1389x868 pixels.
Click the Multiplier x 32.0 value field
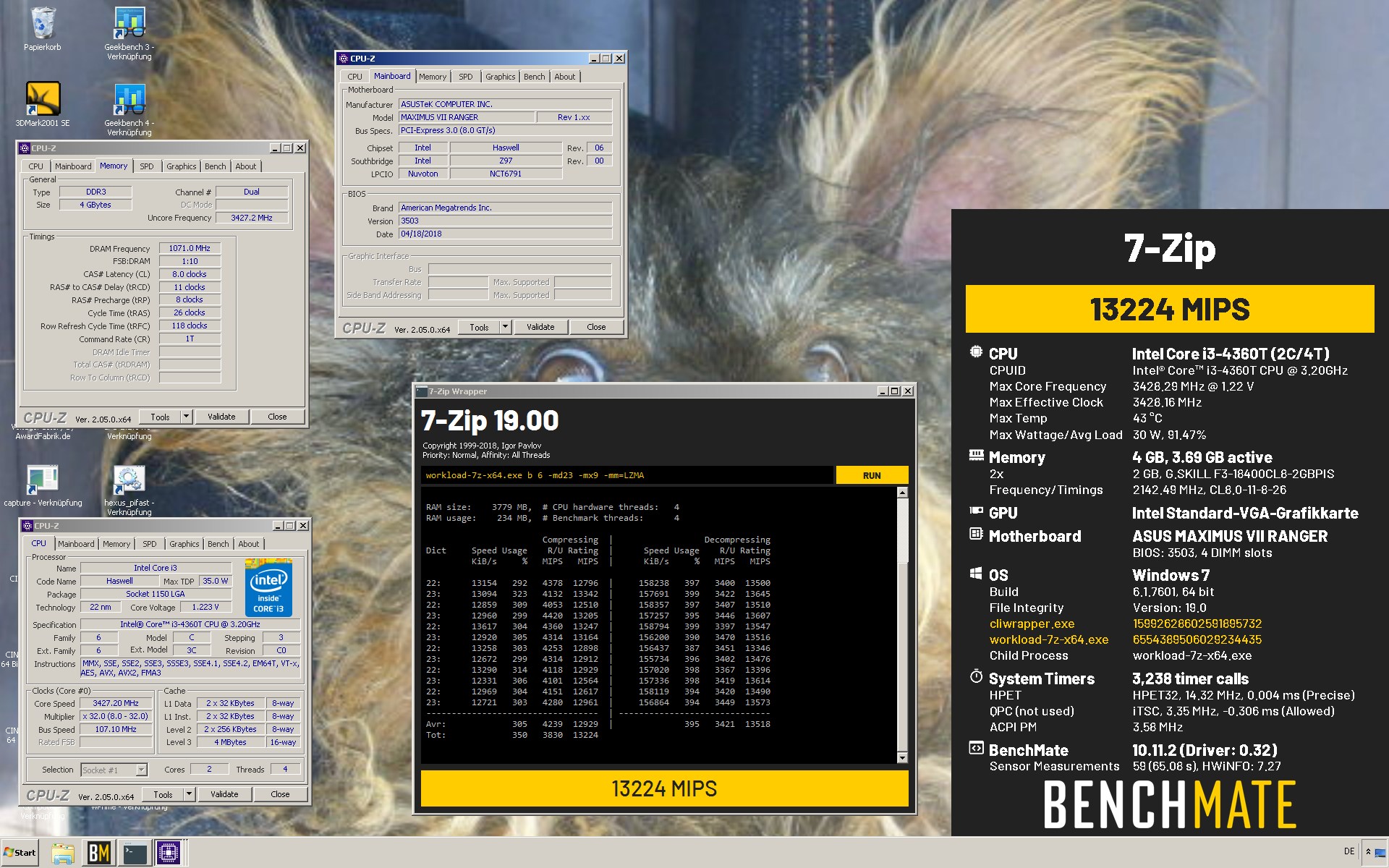tap(116, 716)
